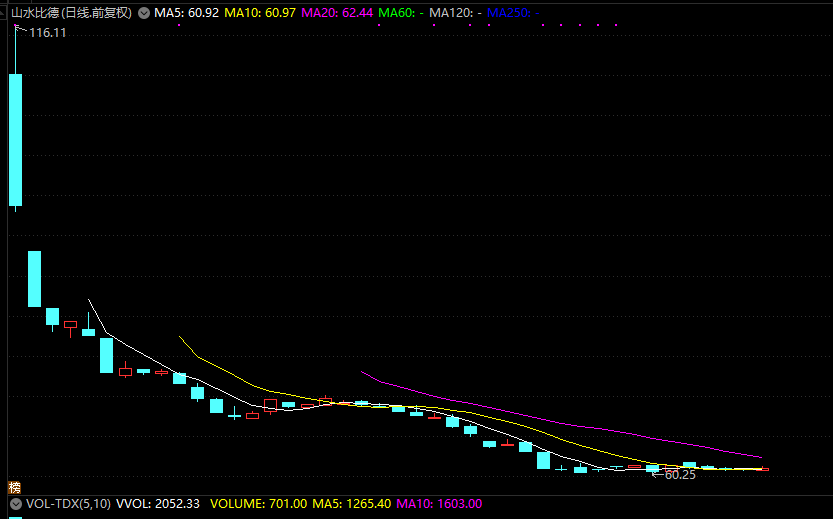The image size is (833, 519).
Task: Open dropdown arrow next to 山水比德 title
Action: click(x=144, y=13)
